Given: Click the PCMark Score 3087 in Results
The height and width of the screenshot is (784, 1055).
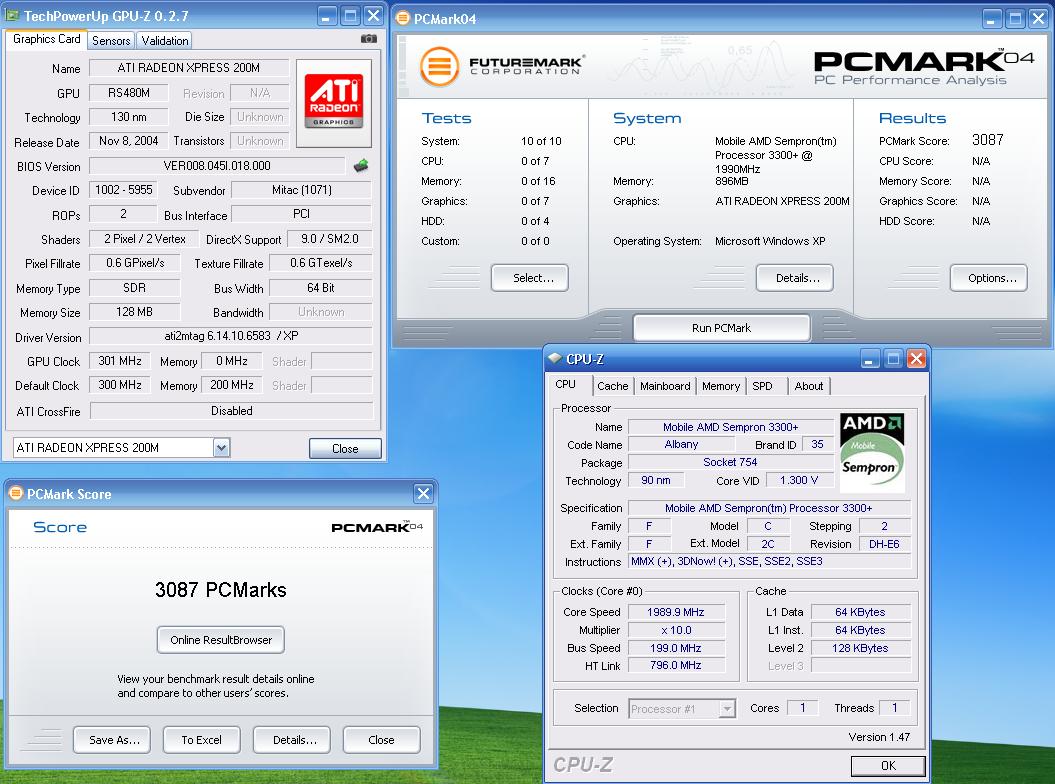Looking at the screenshot, I should point(987,140).
